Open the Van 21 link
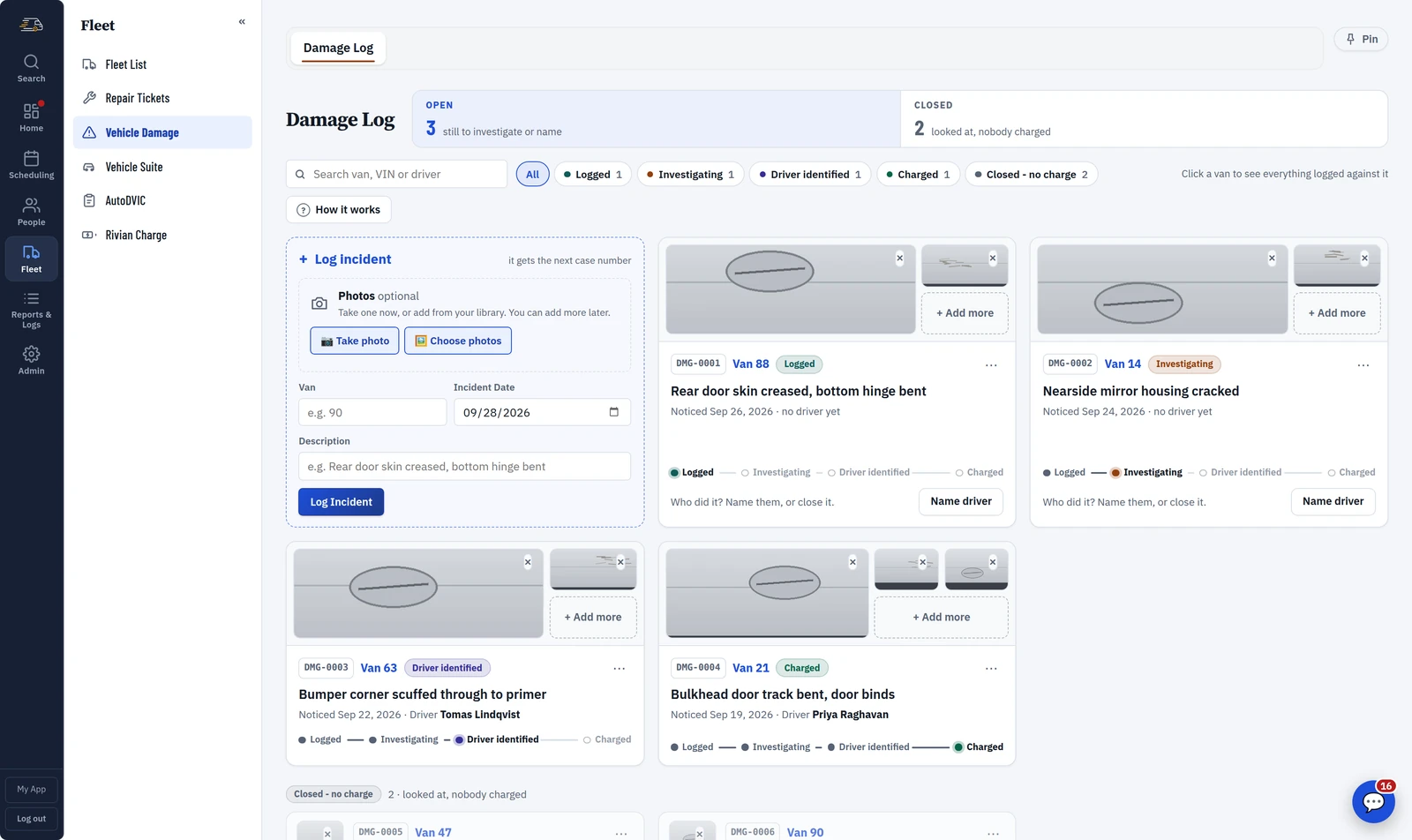The height and width of the screenshot is (840, 1412). 751,668
